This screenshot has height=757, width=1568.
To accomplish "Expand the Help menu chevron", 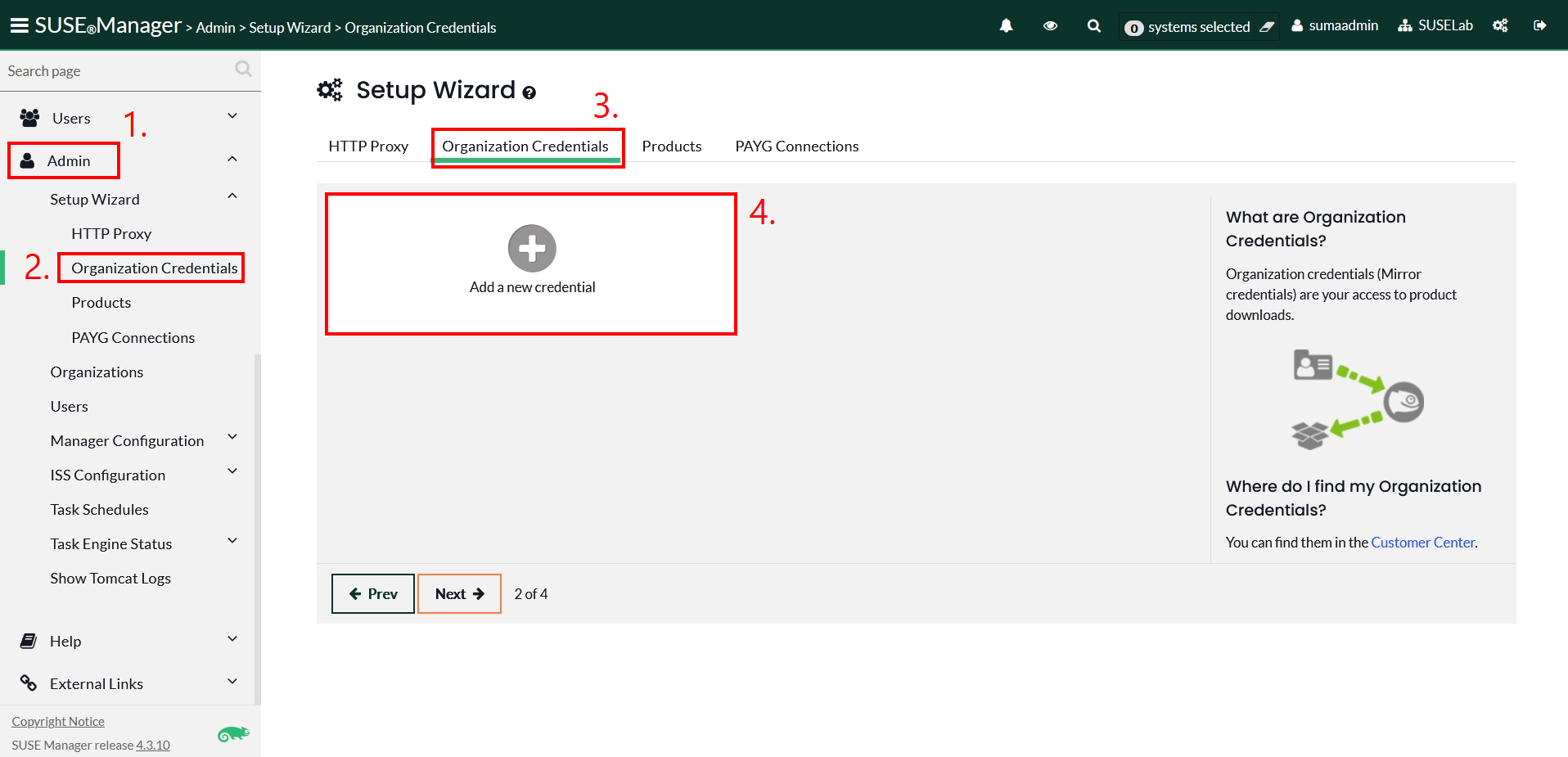I will (x=232, y=638).
